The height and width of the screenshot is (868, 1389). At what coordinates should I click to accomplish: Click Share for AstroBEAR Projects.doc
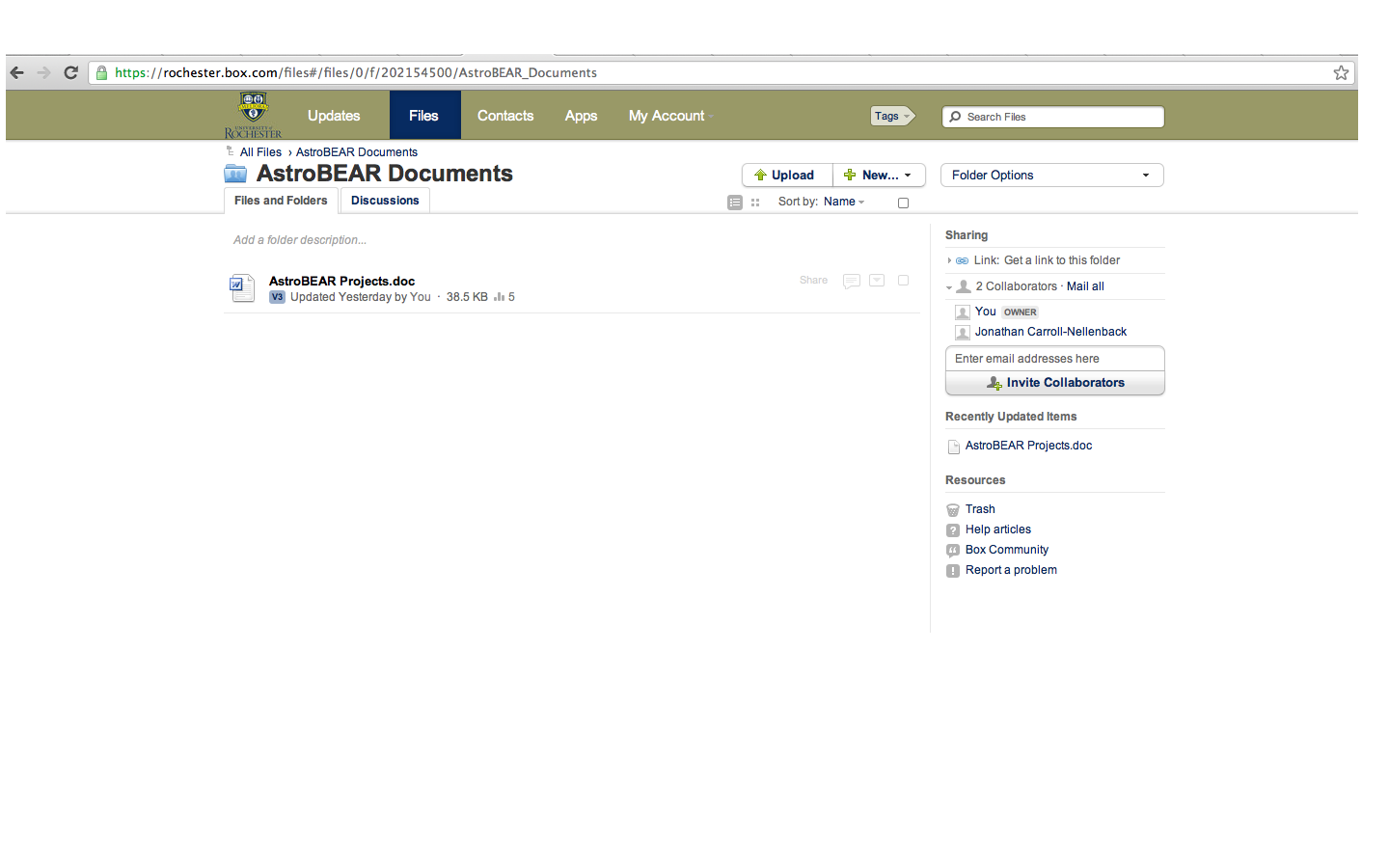(813, 281)
